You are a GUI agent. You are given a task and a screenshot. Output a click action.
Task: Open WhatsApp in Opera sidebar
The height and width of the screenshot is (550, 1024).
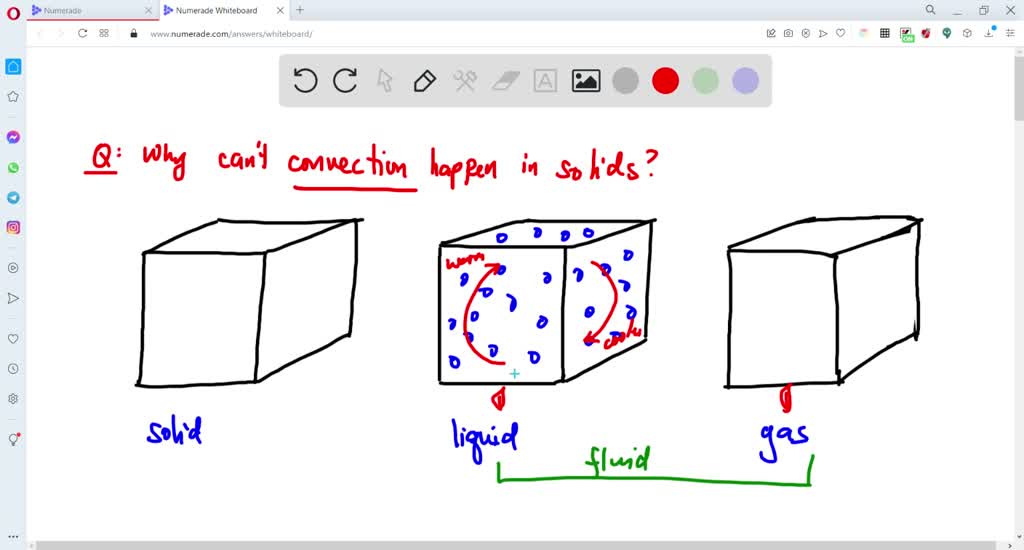coord(13,167)
